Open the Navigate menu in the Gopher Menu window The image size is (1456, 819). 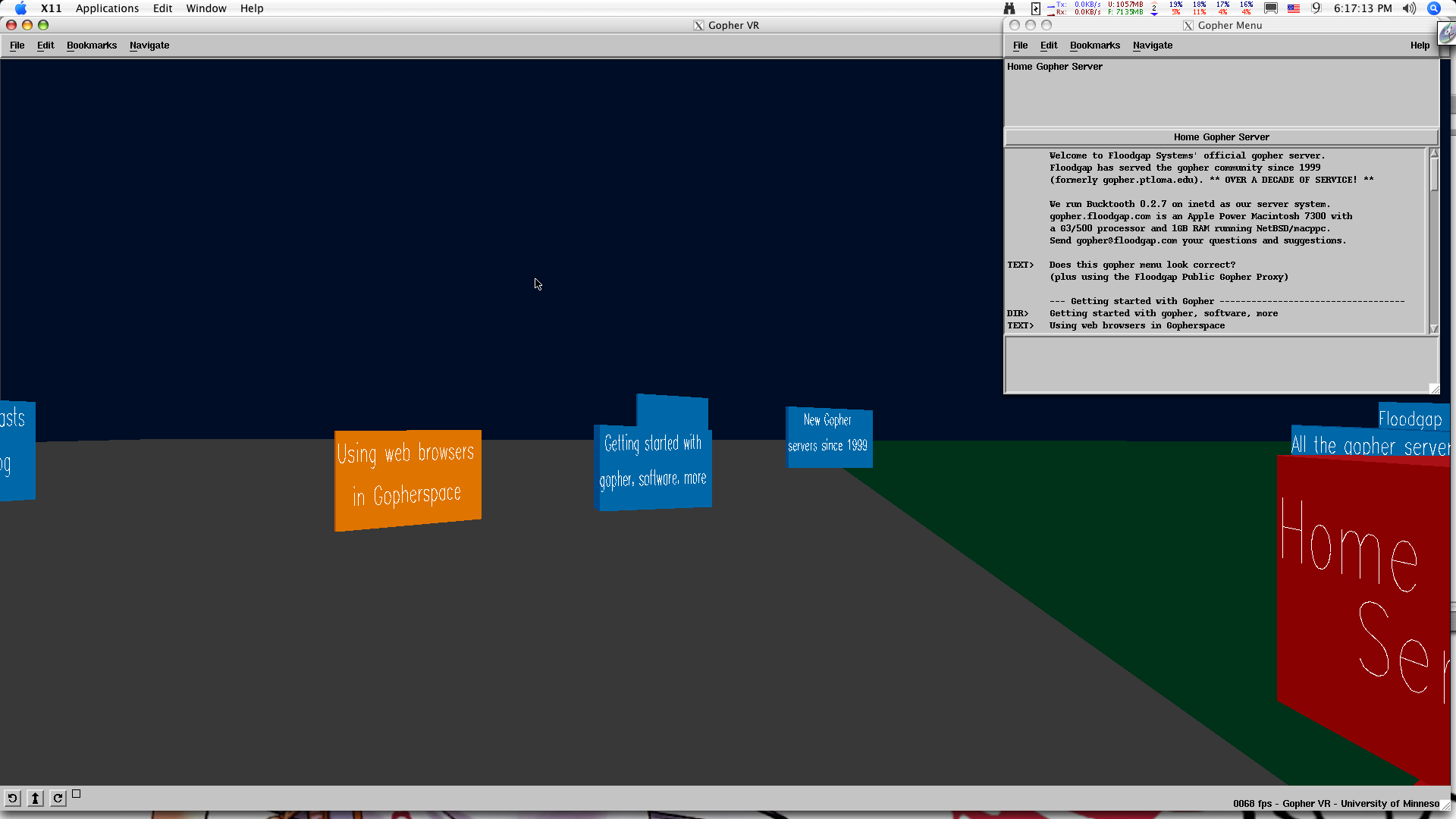[1152, 45]
